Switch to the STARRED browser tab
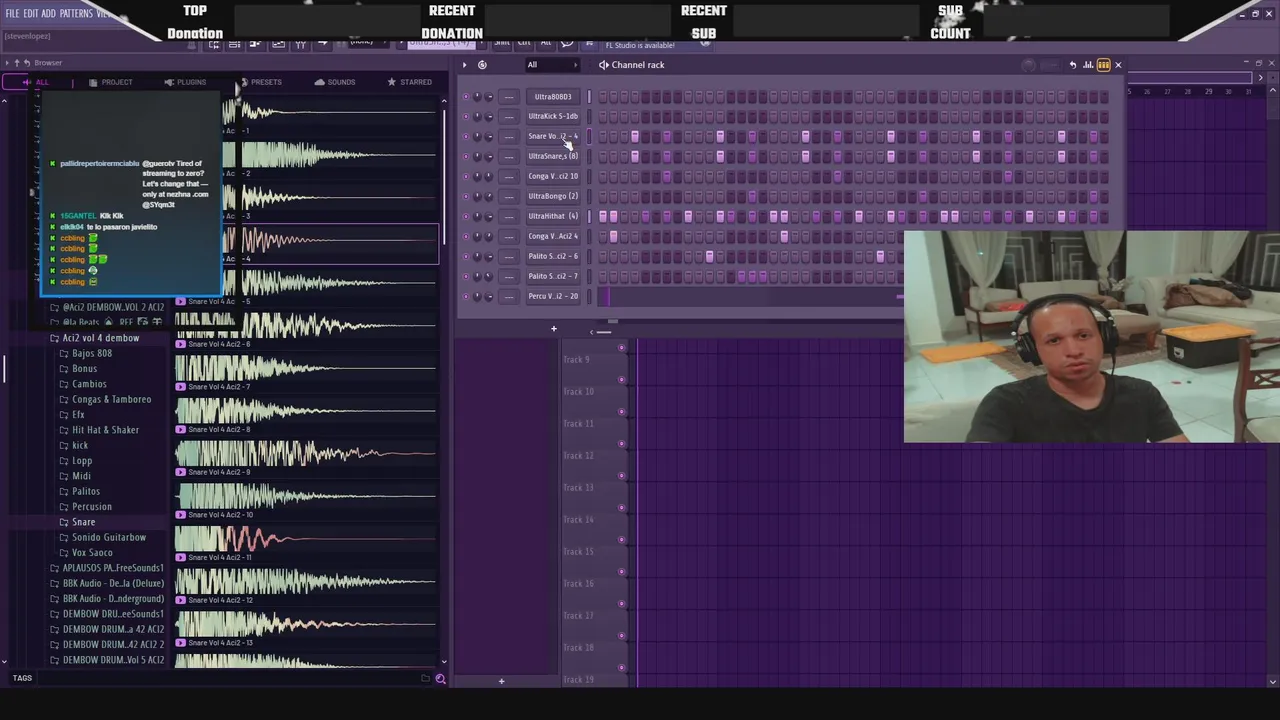The height and width of the screenshot is (720, 1280). click(410, 82)
